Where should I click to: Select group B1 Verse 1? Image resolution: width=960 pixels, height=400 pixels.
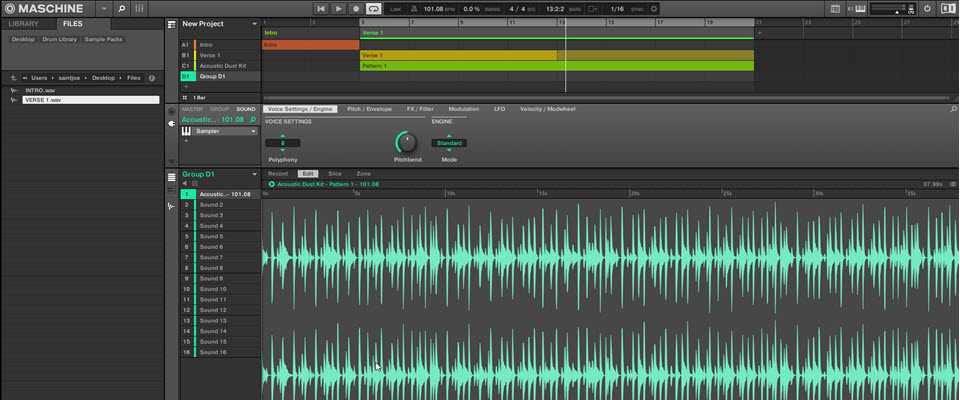220,55
